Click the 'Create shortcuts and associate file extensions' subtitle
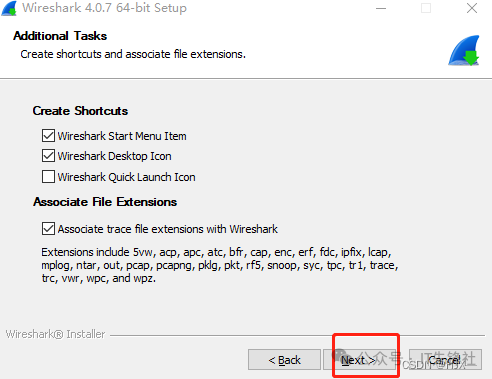The image size is (492, 379). click(133, 54)
